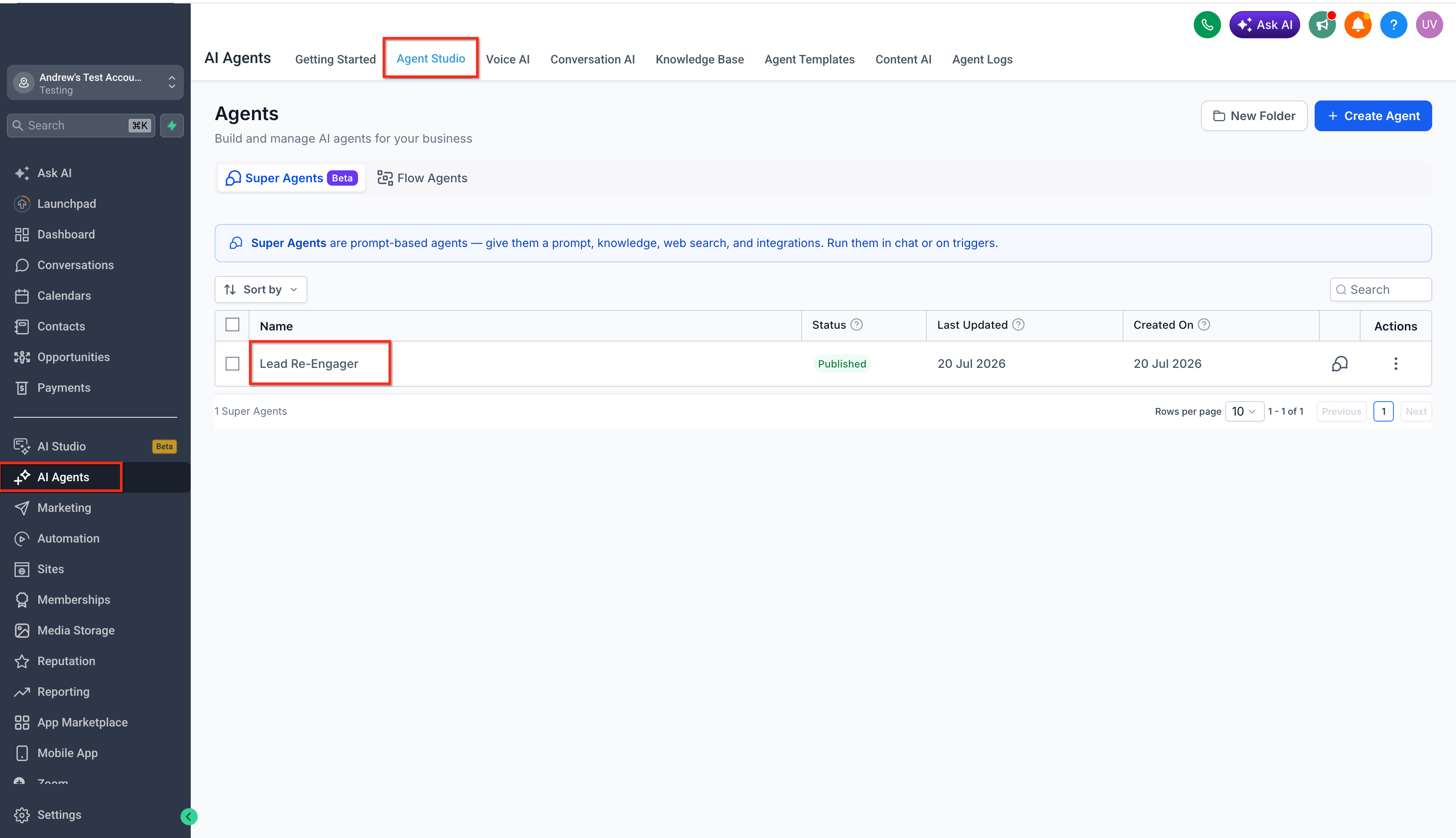1456x838 pixels.
Task: Expand the Sort by dropdown
Action: point(261,290)
